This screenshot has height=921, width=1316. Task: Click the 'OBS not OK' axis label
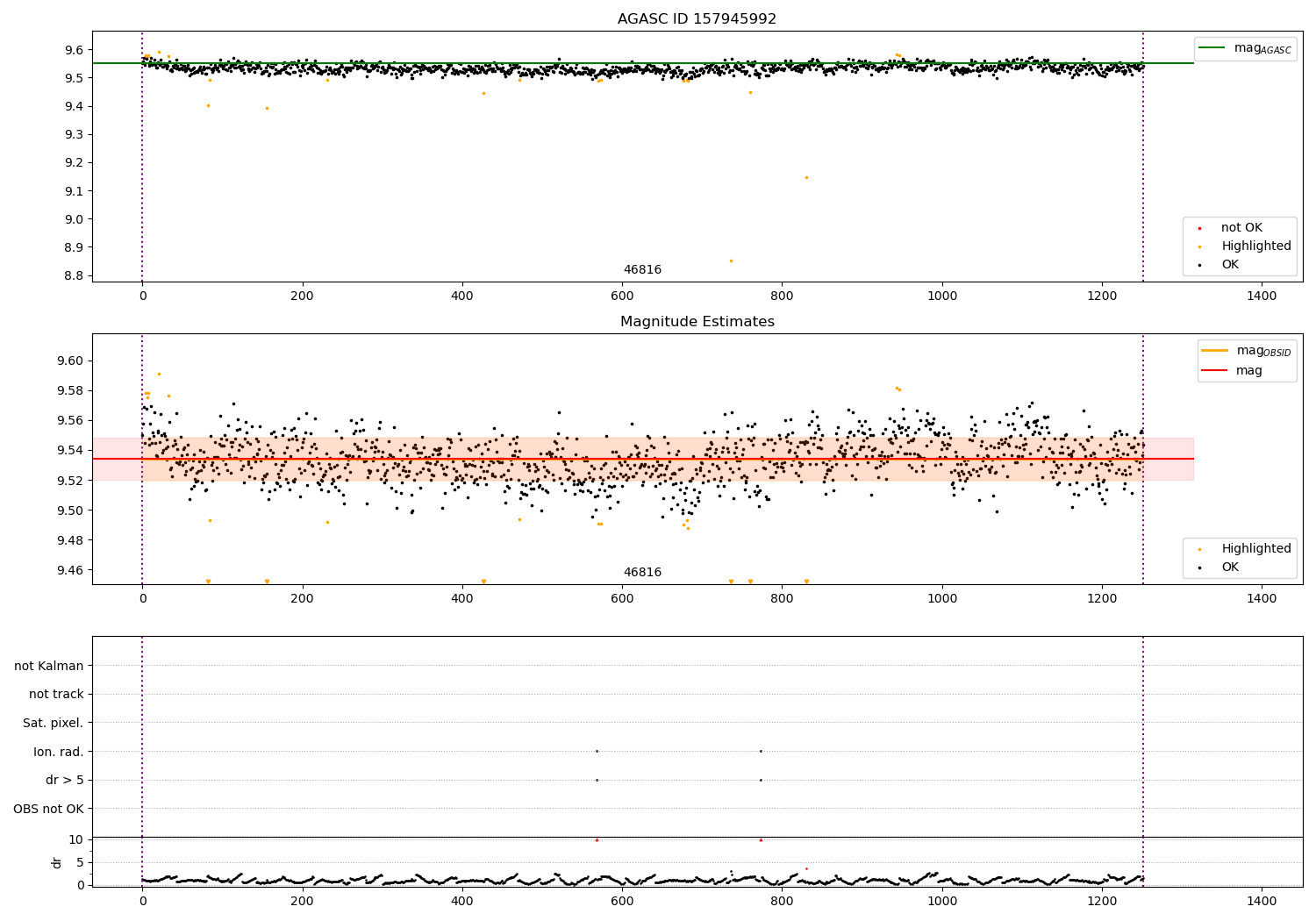point(49,809)
